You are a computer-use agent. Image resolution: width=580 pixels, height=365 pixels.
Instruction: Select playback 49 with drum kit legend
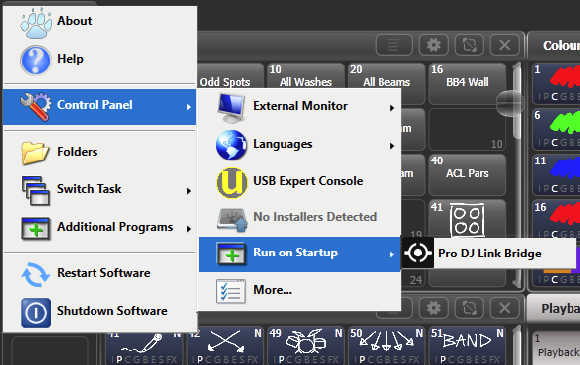tap(306, 345)
